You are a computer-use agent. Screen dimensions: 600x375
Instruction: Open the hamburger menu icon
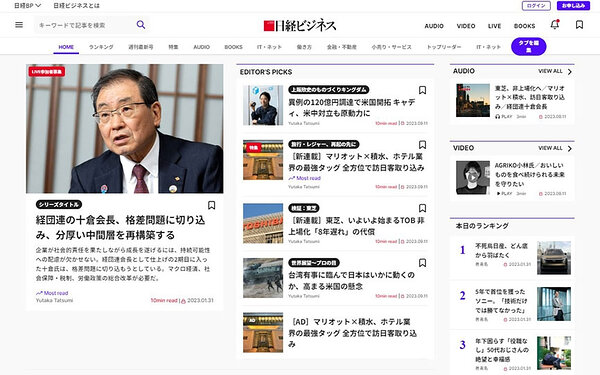pyautogui.click(x=19, y=25)
